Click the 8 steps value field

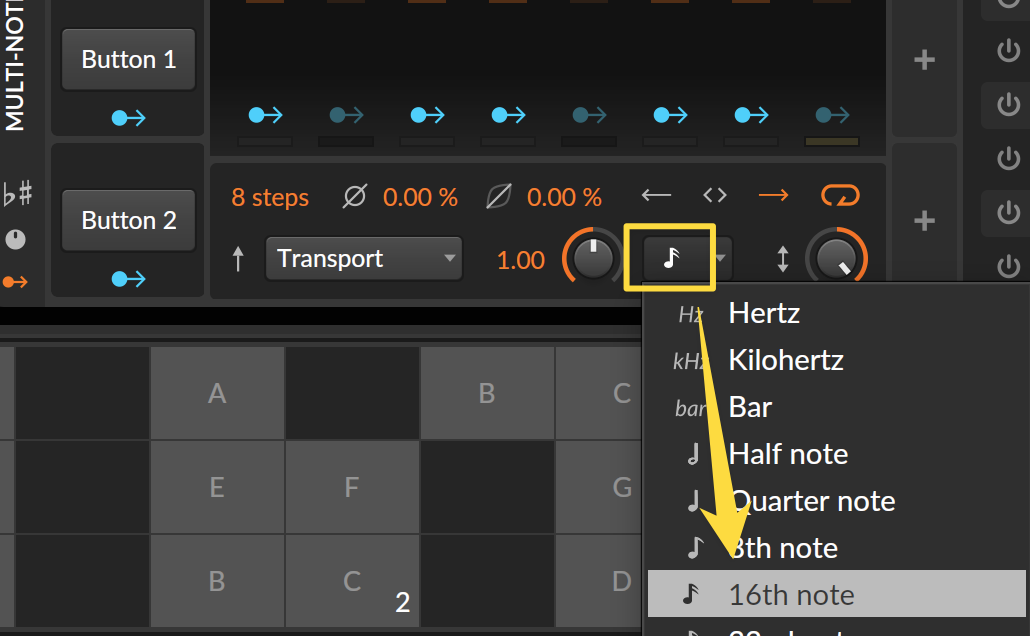tap(270, 197)
